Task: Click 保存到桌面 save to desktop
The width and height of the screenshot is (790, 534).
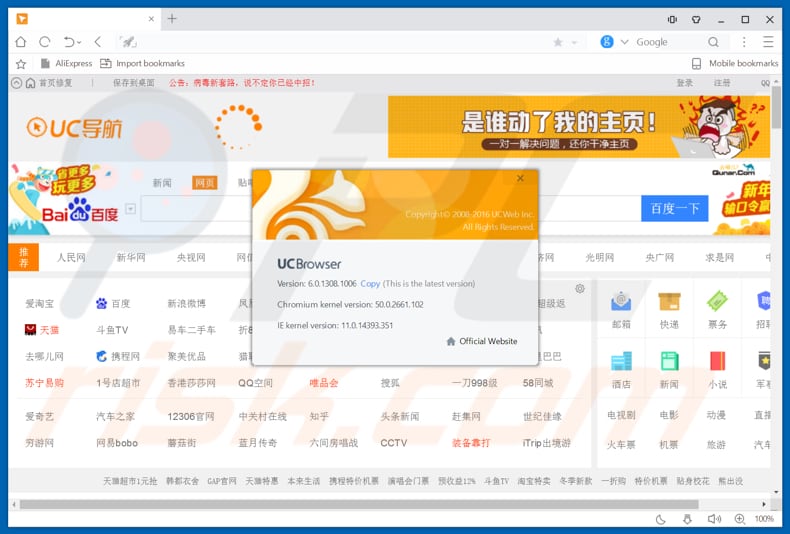Action: tap(134, 83)
